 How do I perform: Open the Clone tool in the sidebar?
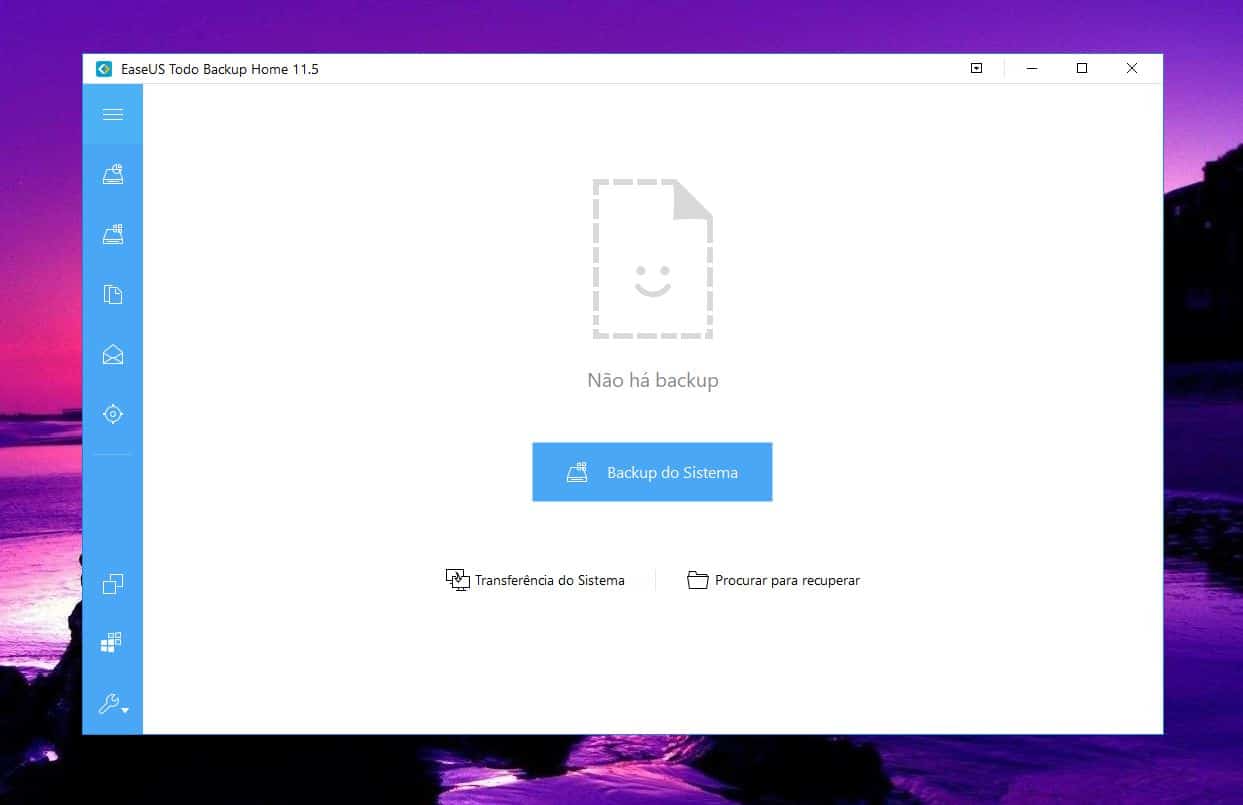coord(113,583)
